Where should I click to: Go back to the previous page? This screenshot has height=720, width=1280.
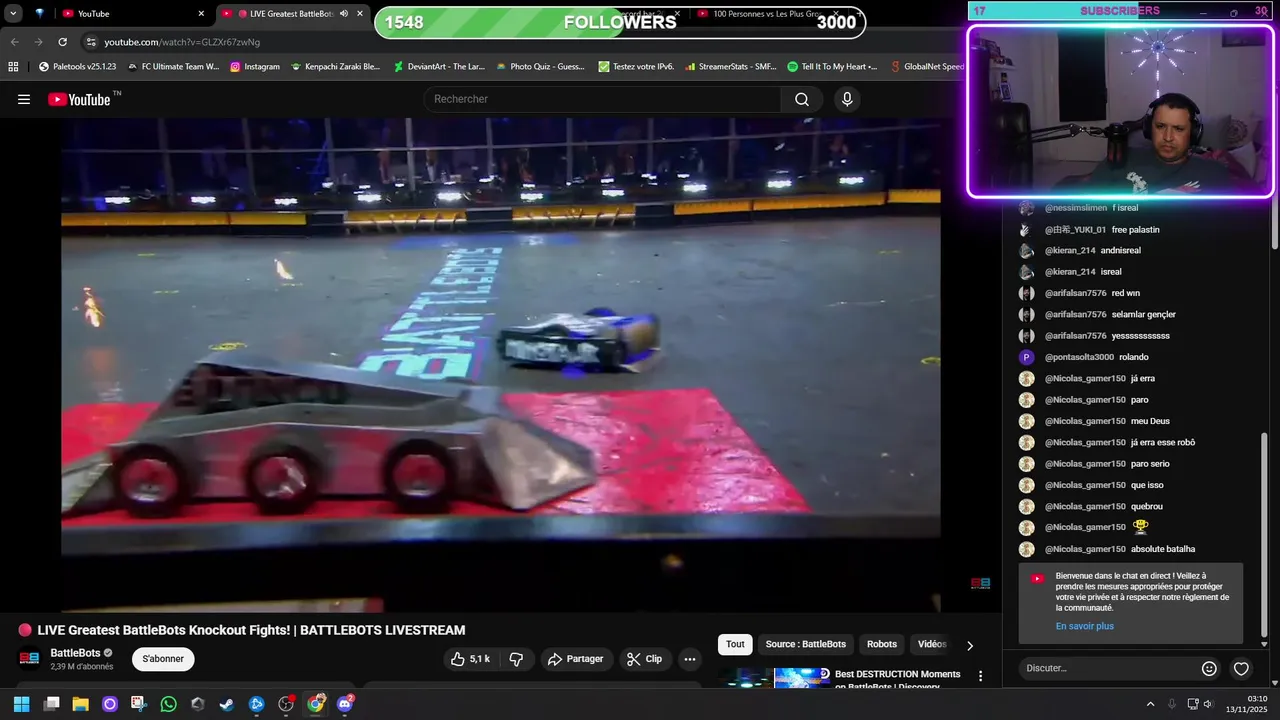coord(14,42)
